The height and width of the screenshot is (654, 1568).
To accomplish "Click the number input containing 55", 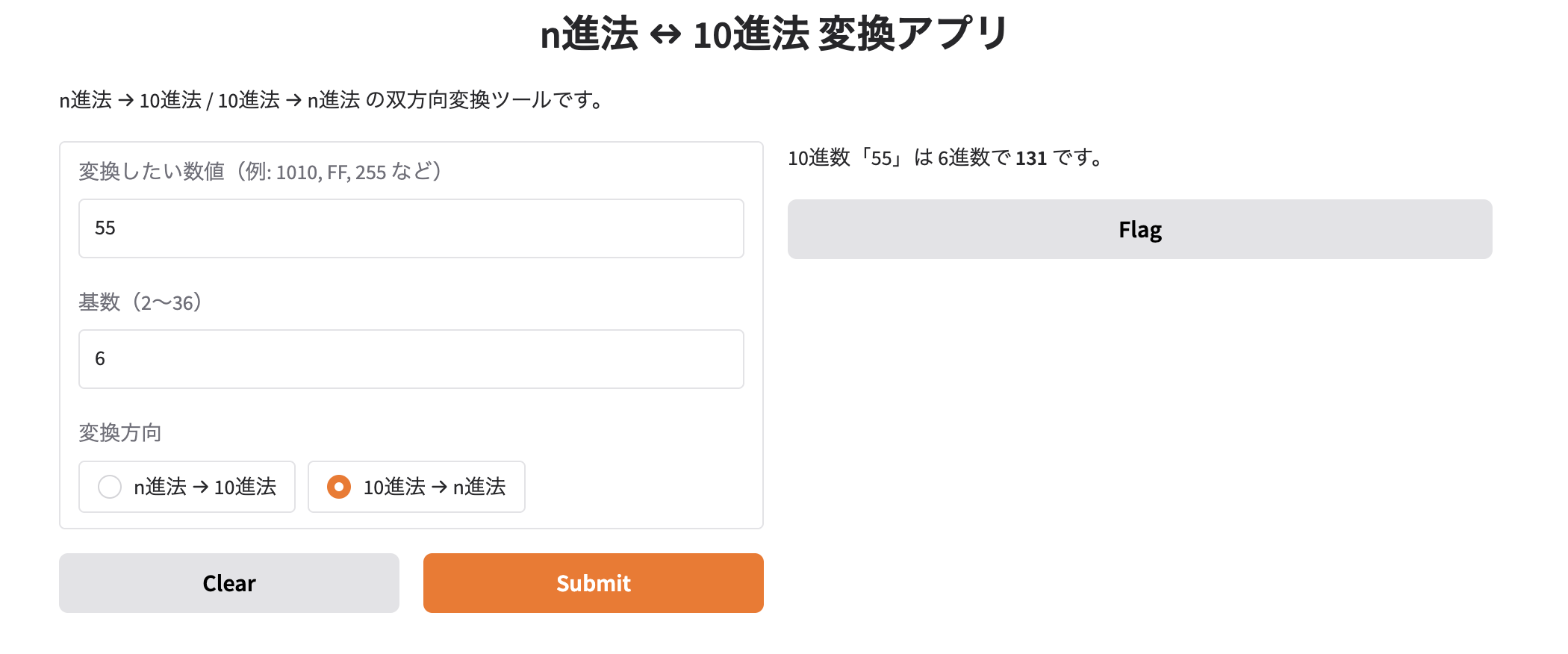I will coord(411,228).
